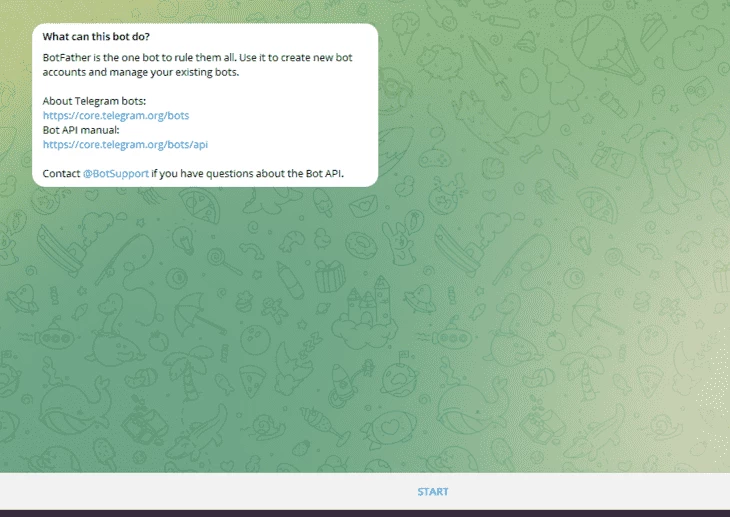Click the 'About Telegram bots:' label

pos(94,101)
